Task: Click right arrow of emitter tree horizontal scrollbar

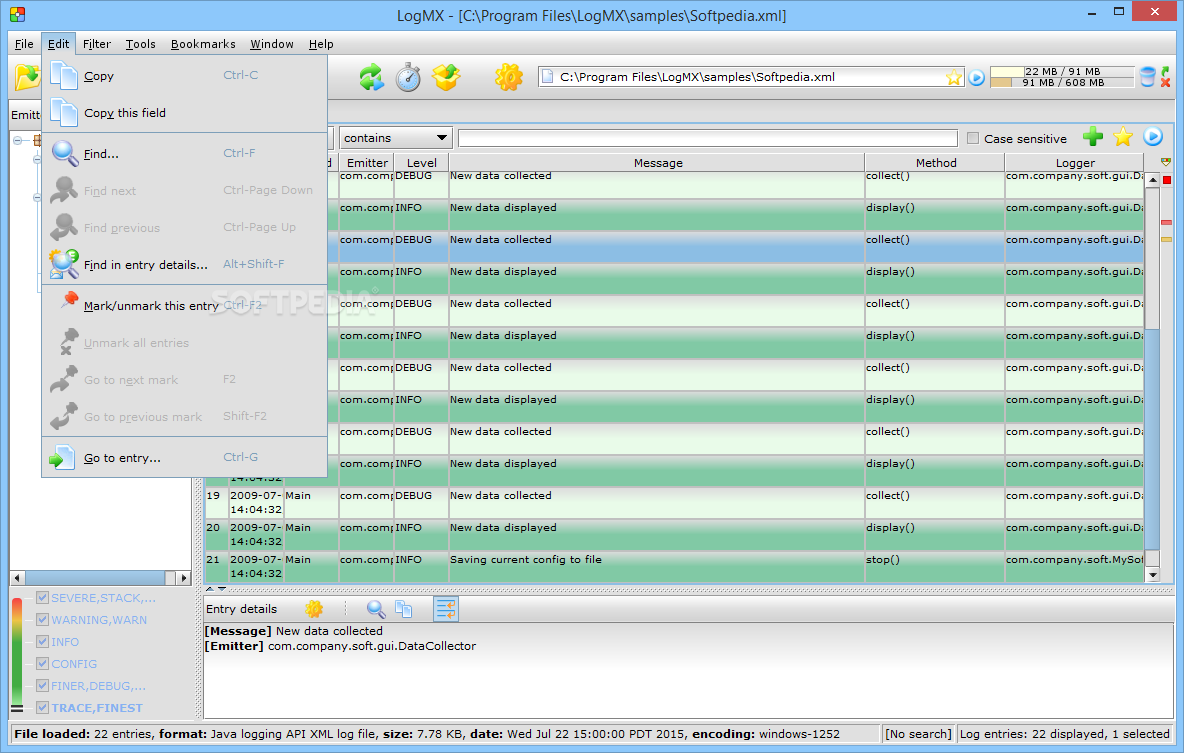Action: coord(183,578)
